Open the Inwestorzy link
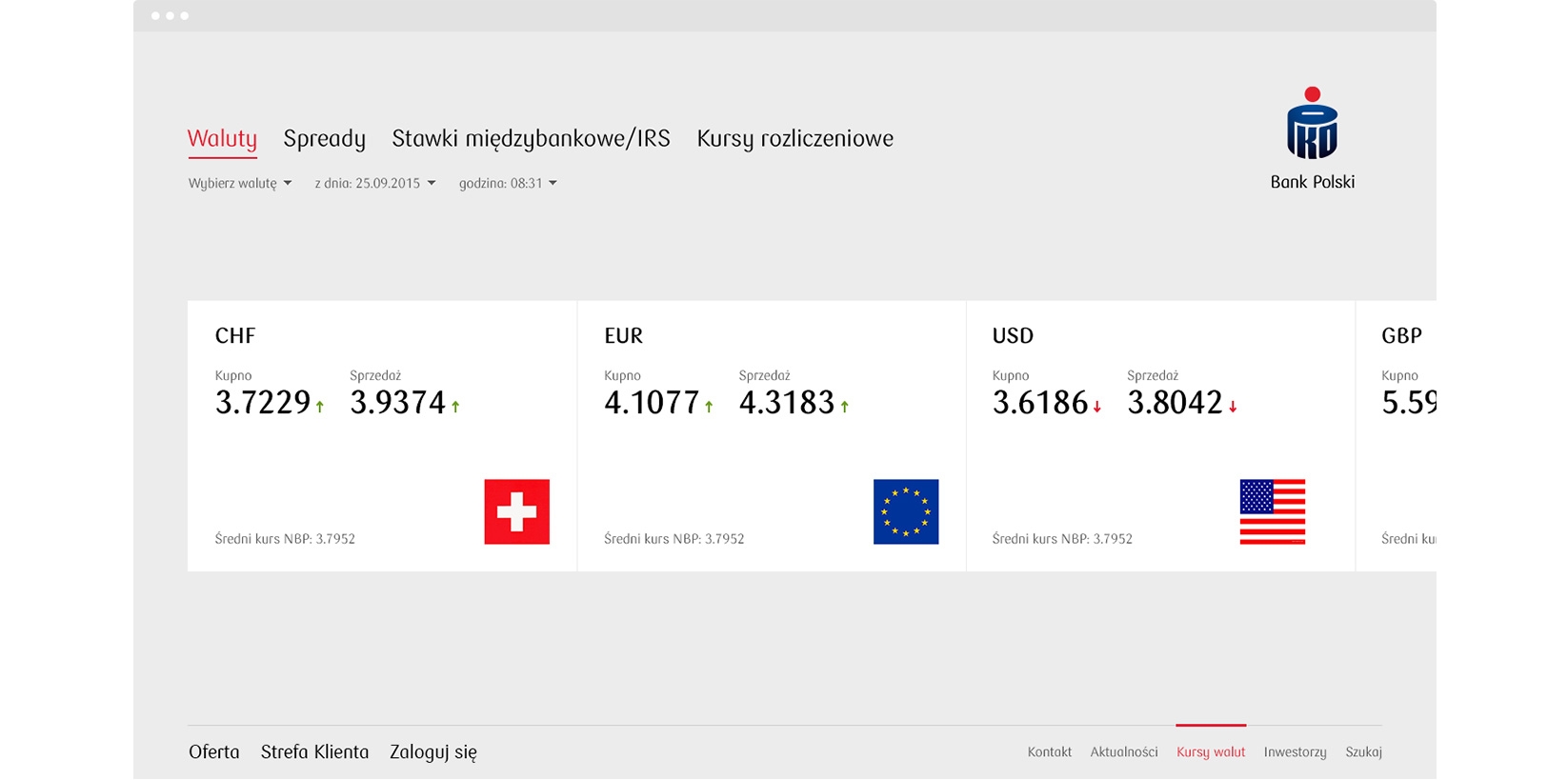1568x780 pixels. [x=1295, y=752]
